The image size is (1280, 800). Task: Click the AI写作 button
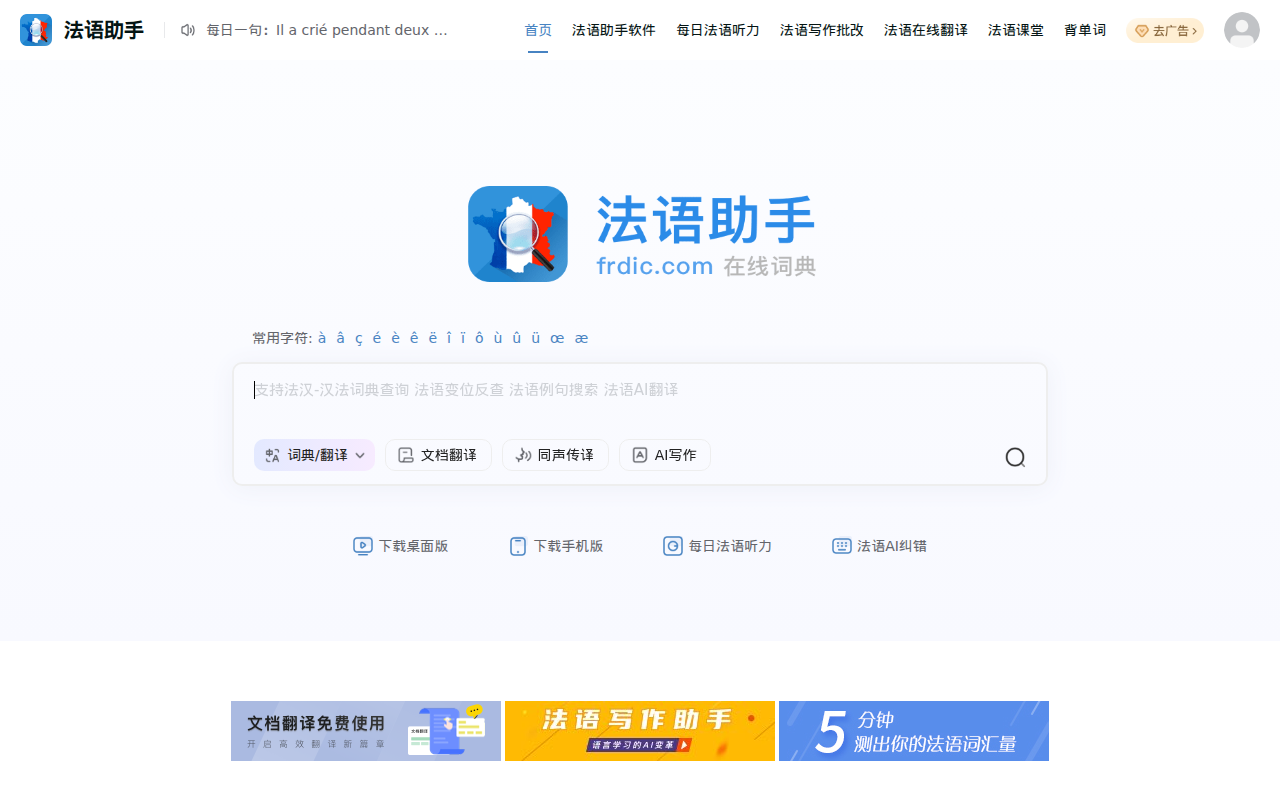pyautogui.click(x=665, y=455)
